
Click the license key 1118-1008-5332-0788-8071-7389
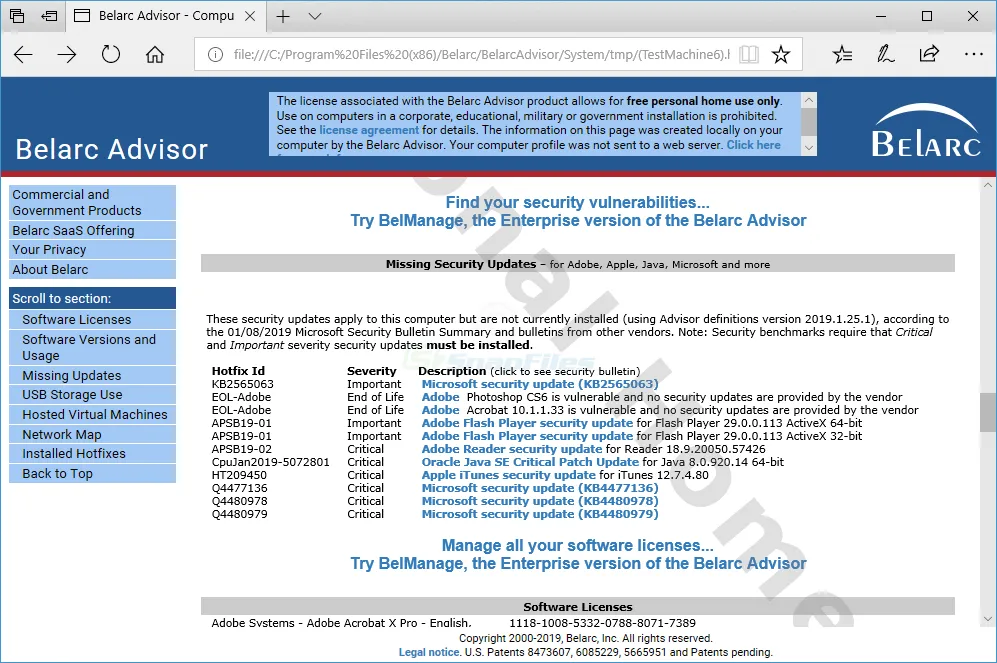(x=602, y=623)
